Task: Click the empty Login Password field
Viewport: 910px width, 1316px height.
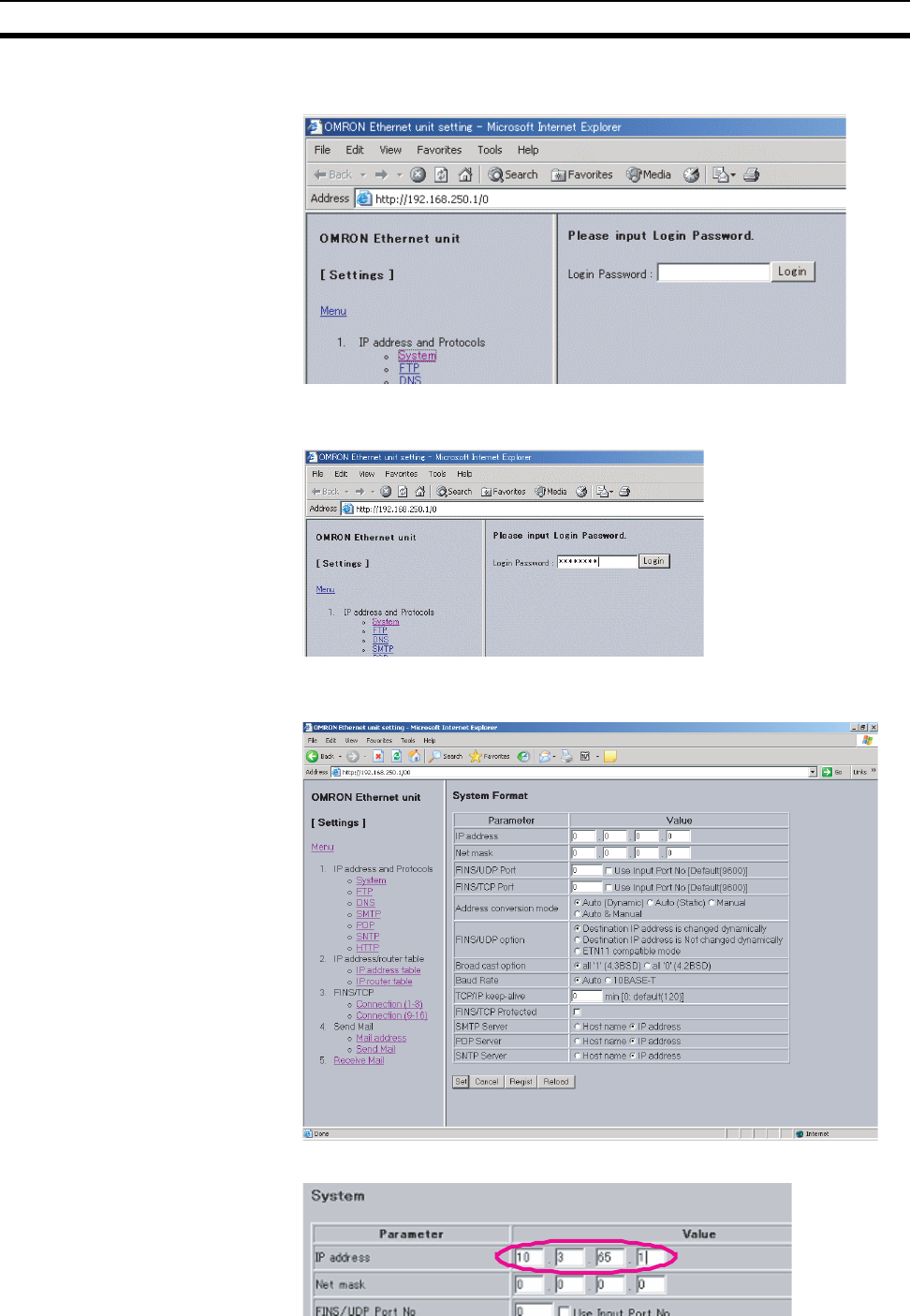Action: pos(712,273)
